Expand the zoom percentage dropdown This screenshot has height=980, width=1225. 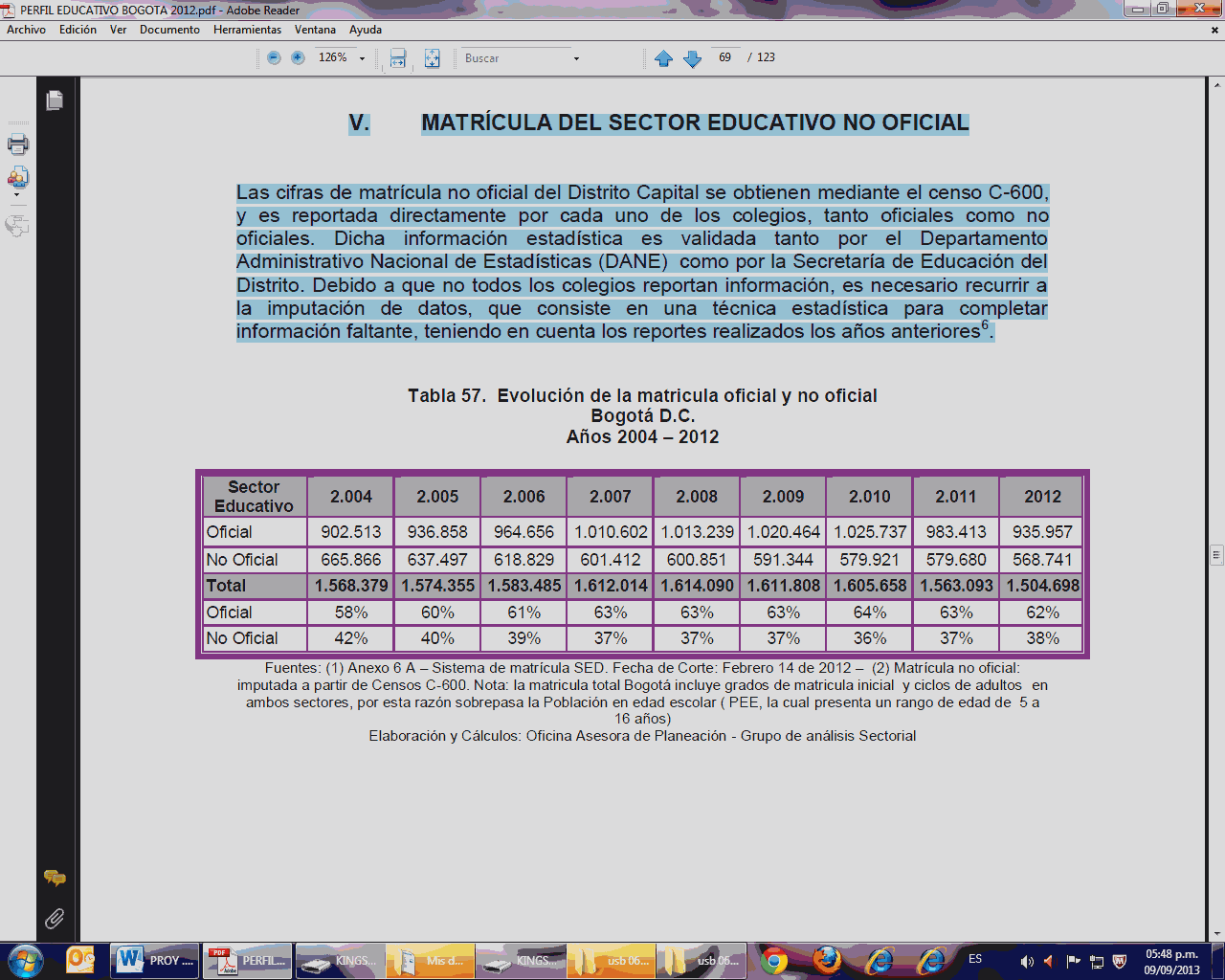click(362, 58)
